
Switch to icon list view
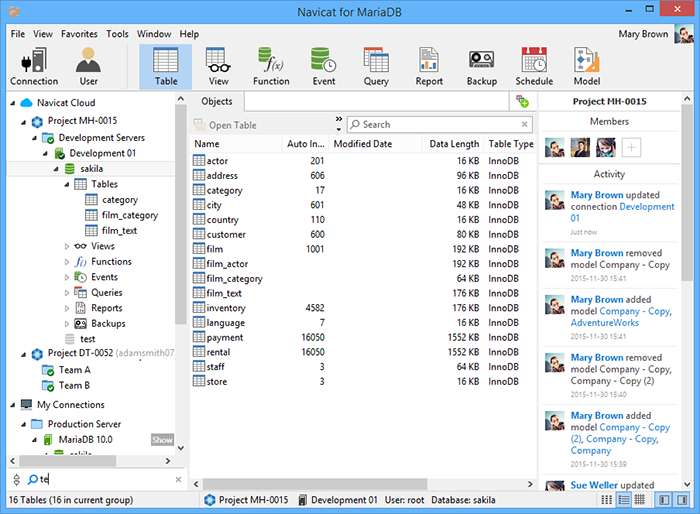(607, 500)
